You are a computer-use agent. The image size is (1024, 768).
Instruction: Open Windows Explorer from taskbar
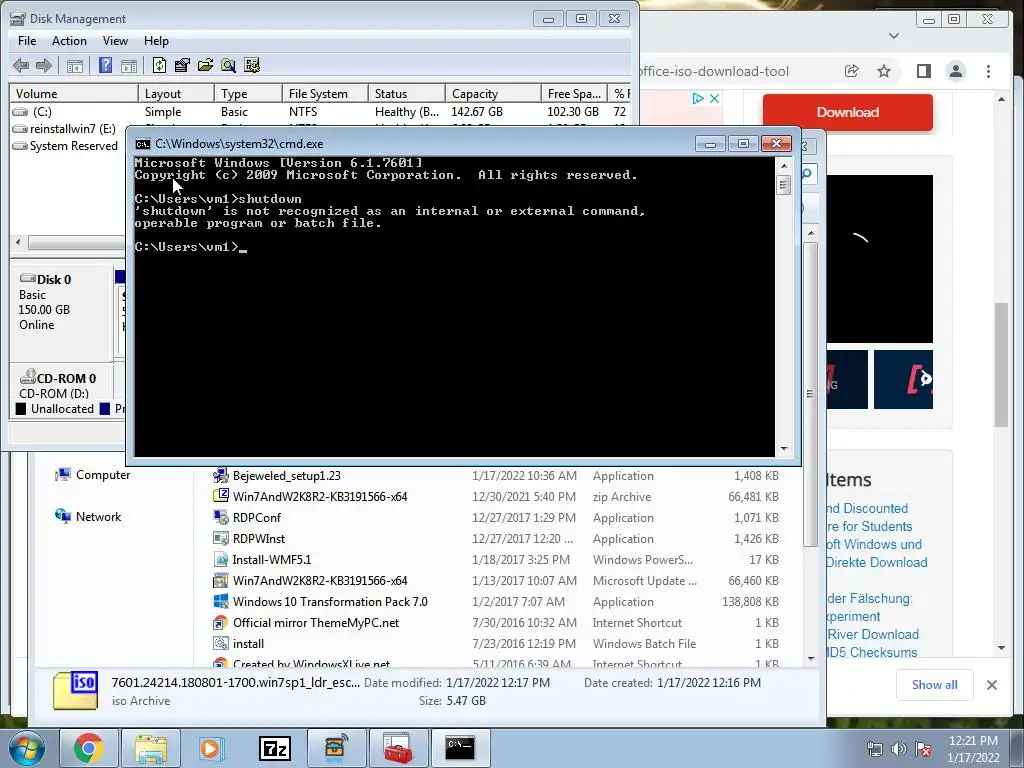click(151, 748)
